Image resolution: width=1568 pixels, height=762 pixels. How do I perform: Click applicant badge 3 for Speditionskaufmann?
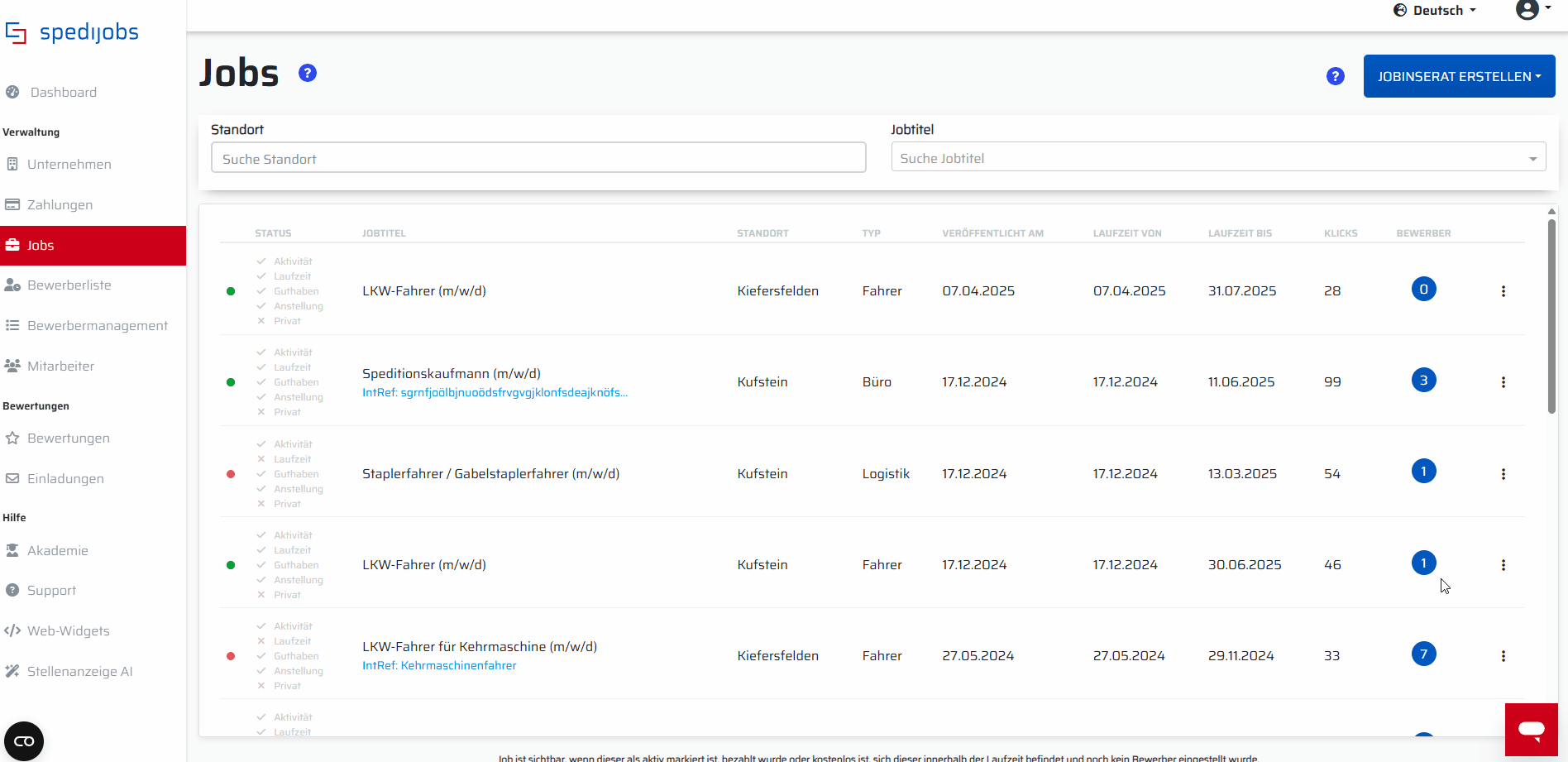[x=1423, y=381]
